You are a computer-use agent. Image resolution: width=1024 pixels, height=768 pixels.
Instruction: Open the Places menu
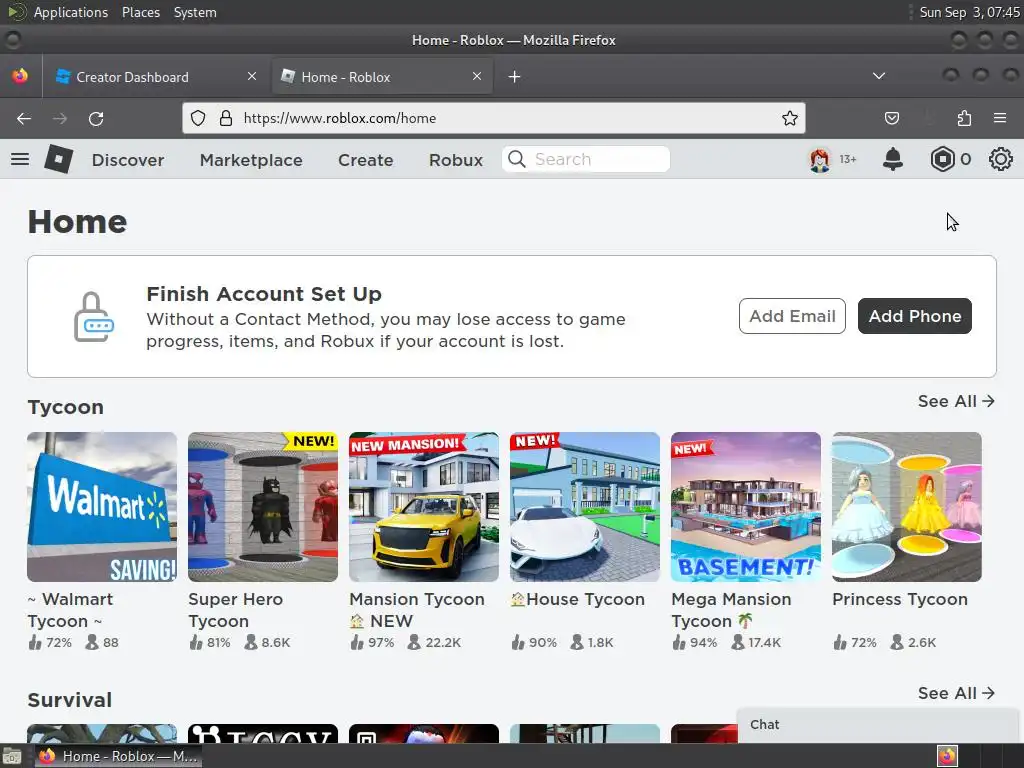coord(140,12)
